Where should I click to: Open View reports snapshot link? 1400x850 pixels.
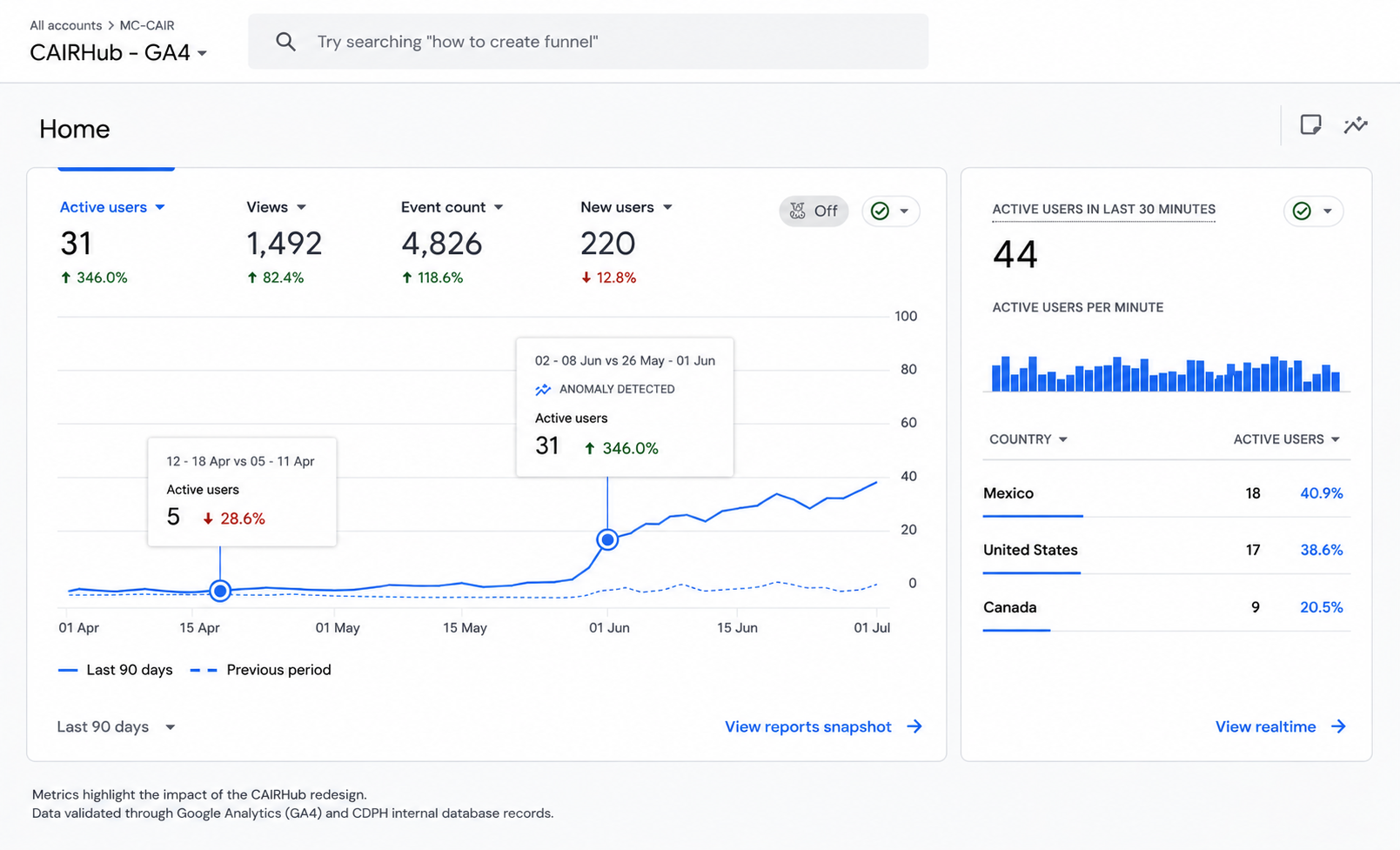coord(808,726)
